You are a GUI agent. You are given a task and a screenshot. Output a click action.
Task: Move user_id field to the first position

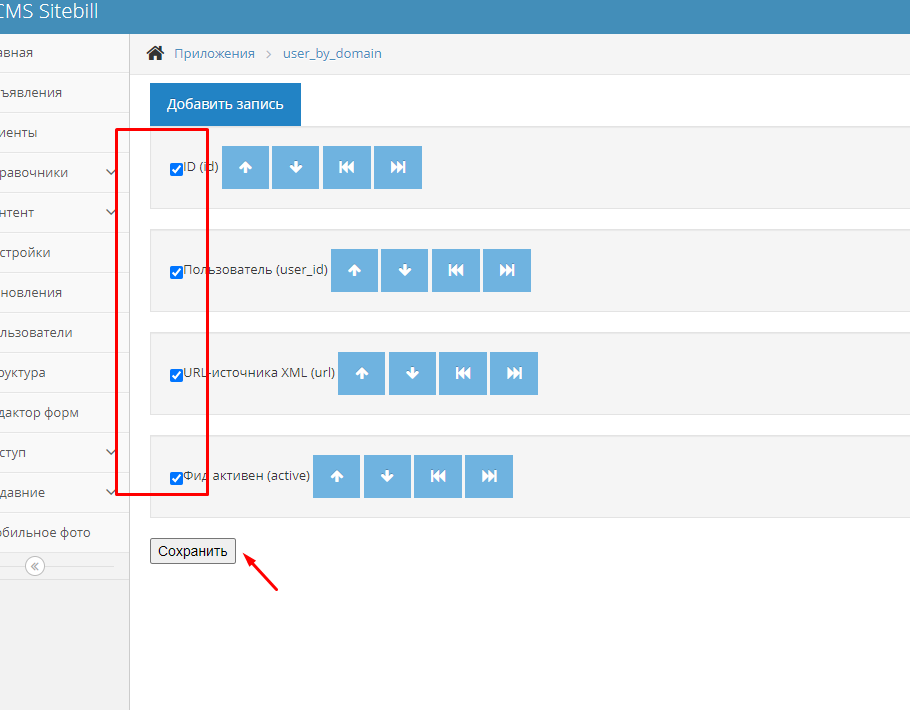456,270
